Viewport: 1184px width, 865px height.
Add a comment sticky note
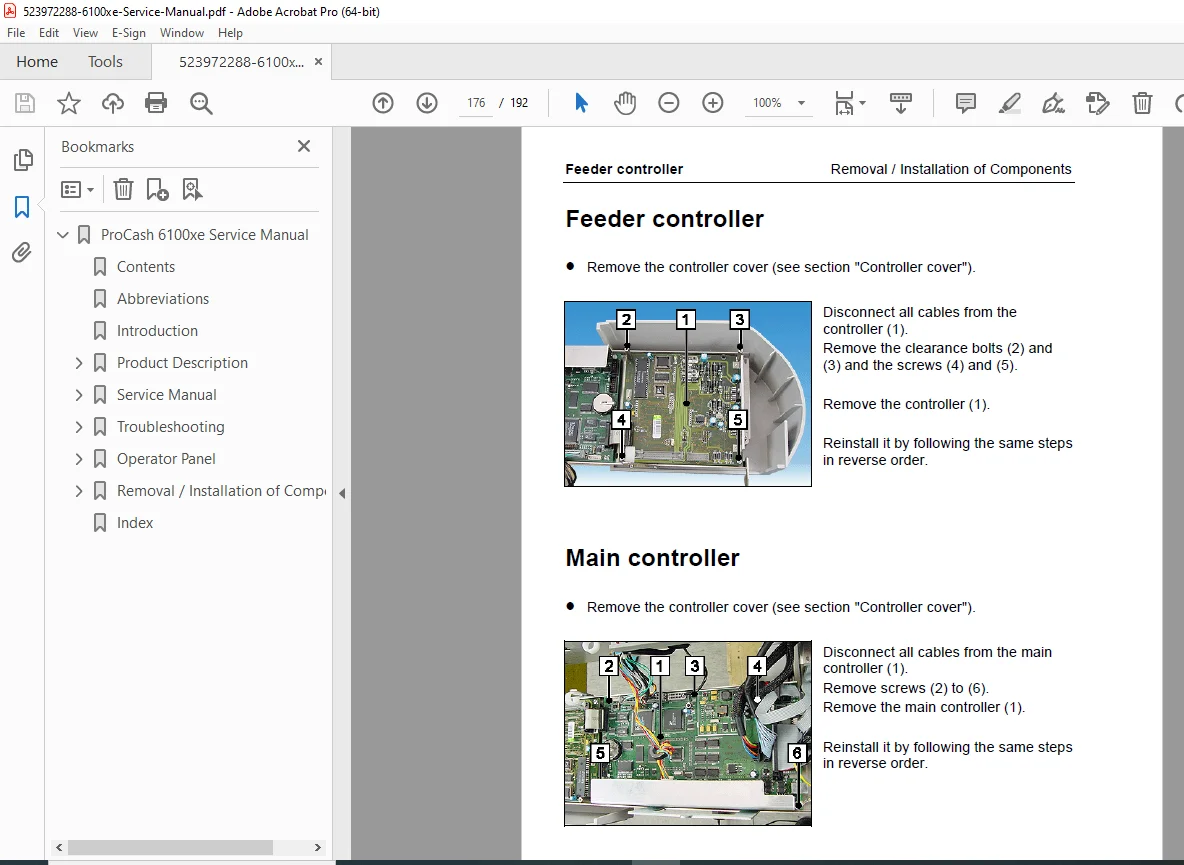point(965,103)
